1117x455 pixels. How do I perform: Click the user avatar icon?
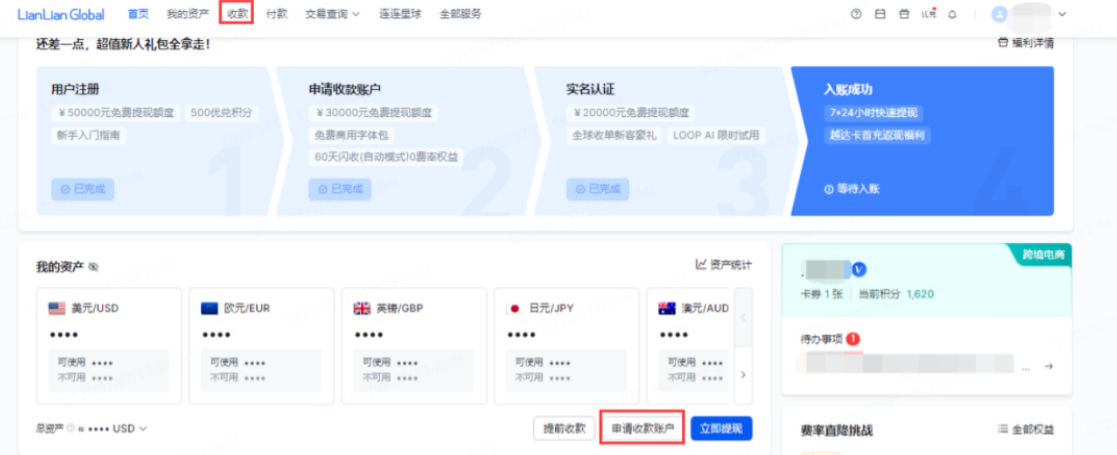(x=999, y=14)
